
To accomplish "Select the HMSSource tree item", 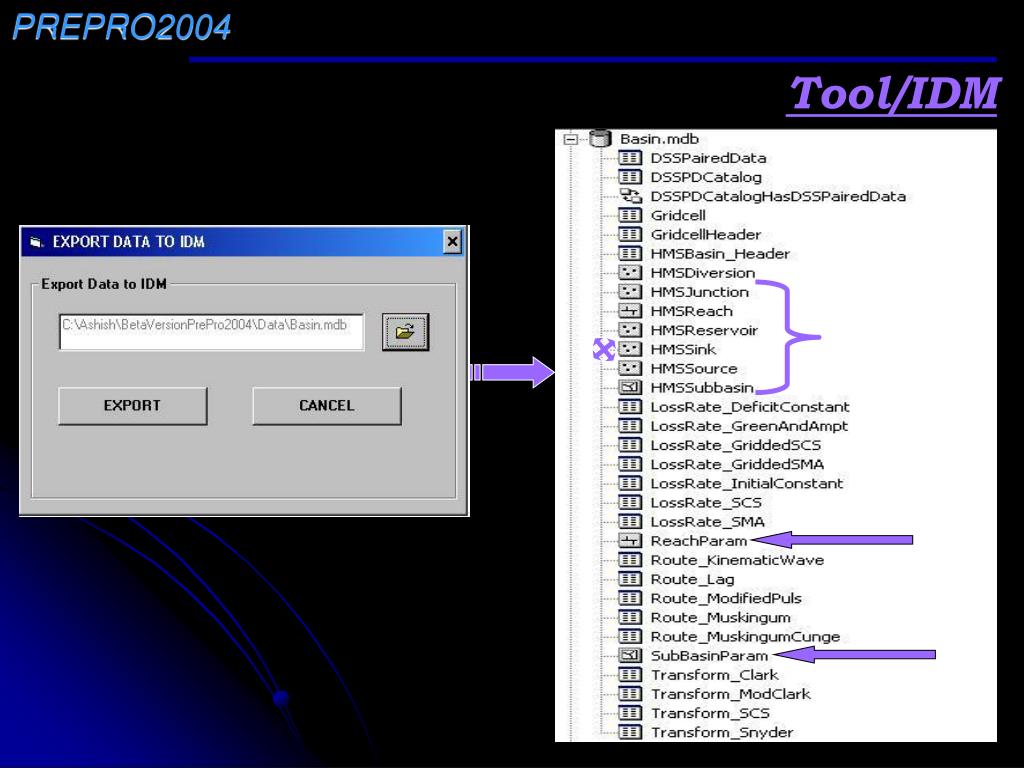I will (694, 368).
